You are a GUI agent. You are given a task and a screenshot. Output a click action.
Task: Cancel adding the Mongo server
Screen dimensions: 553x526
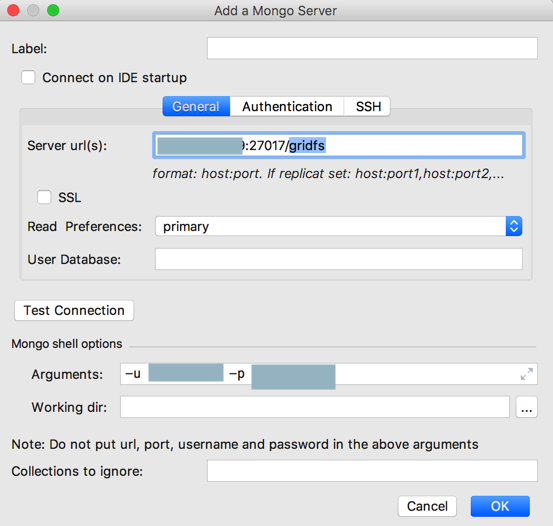(427, 506)
